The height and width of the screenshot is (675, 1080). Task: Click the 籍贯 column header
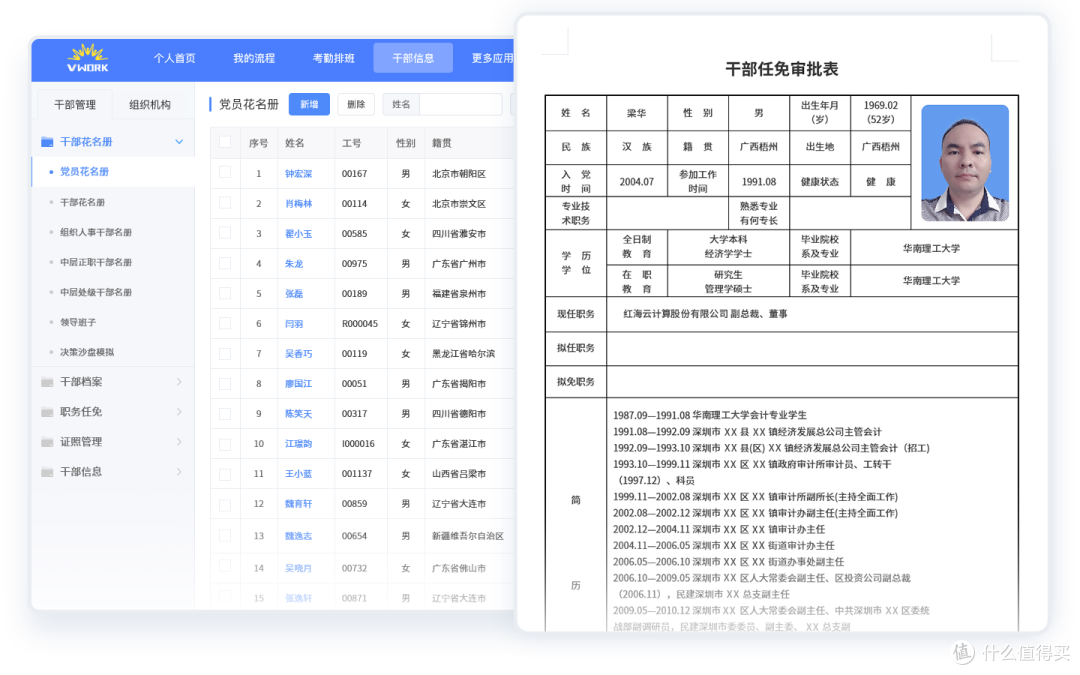[442, 143]
